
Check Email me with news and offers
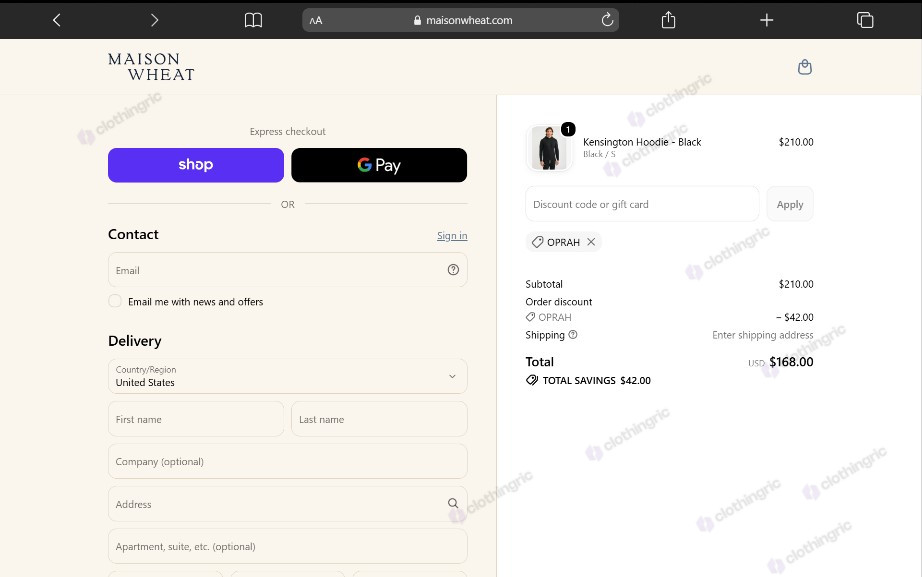(x=115, y=301)
